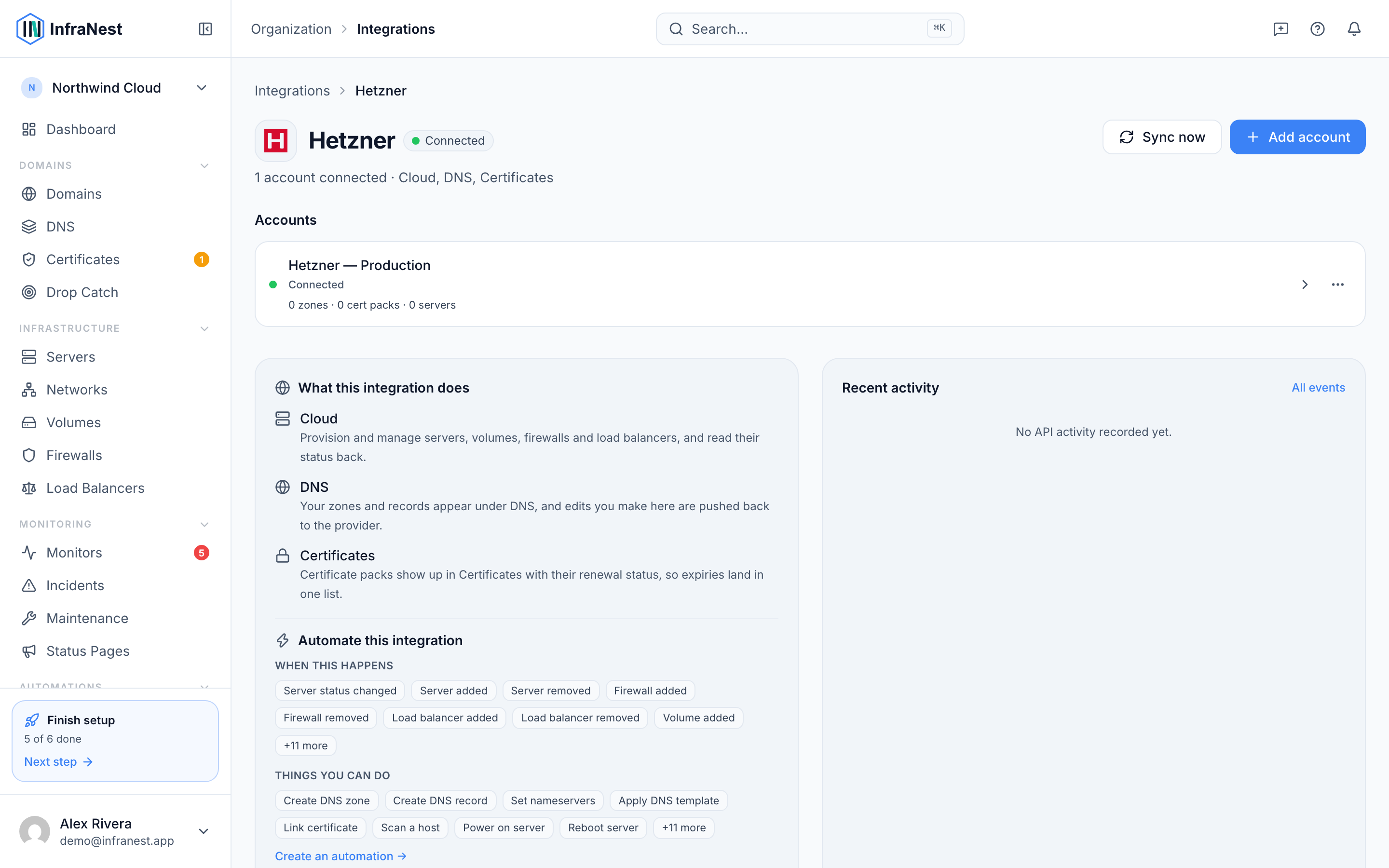Focus the Search field

coord(810,29)
